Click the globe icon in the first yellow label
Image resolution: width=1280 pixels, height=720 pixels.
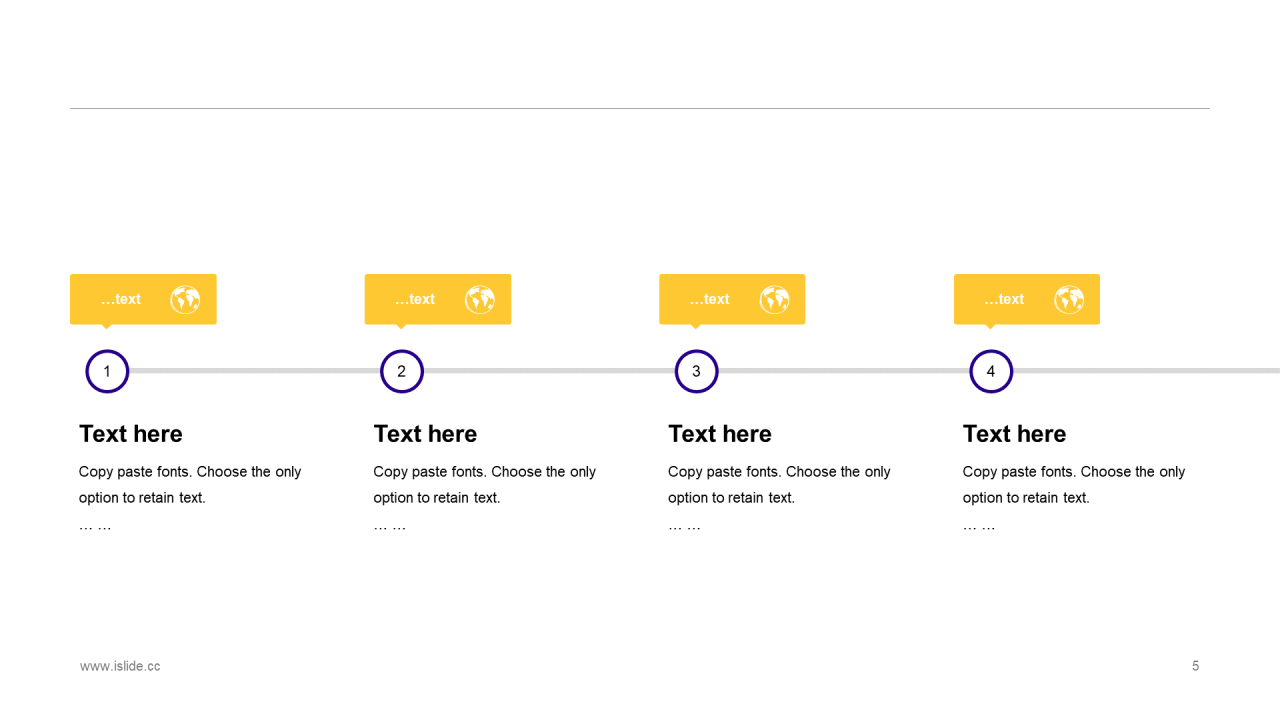click(185, 299)
